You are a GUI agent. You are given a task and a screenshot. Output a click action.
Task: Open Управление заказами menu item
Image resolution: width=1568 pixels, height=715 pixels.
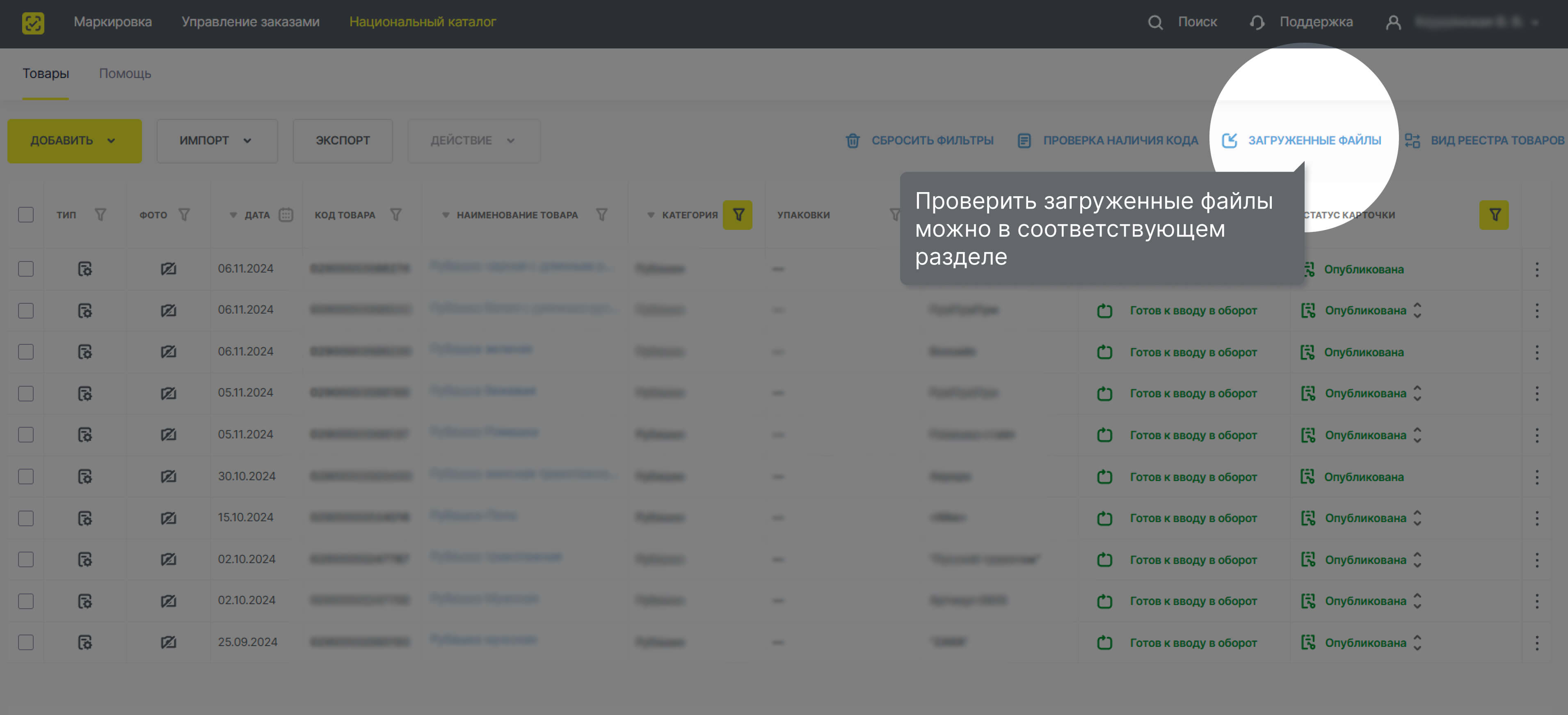pos(250,22)
